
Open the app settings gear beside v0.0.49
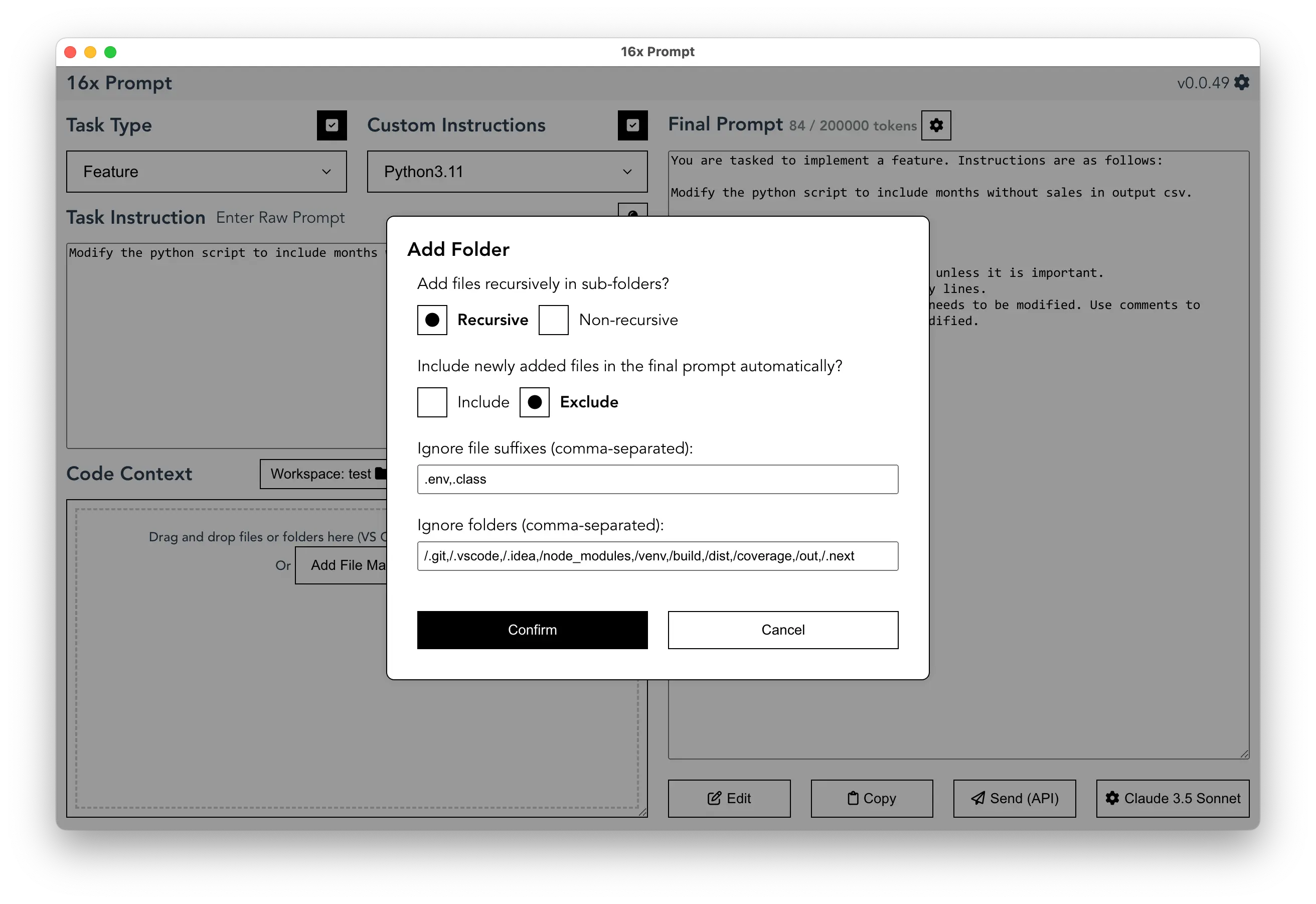(x=1242, y=83)
